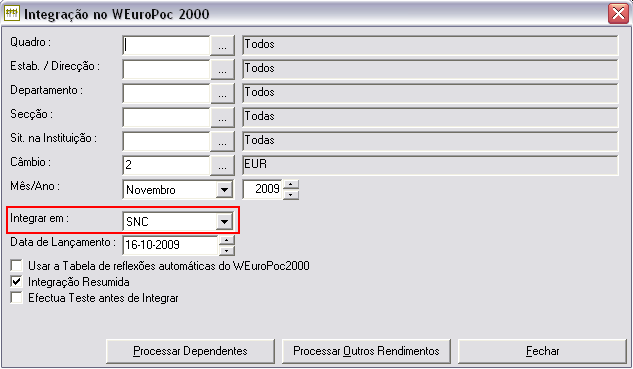Increase the year with the up arrow
Image resolution: width=633 pixels, height=369 pixels.
click(x=291, y=185)
